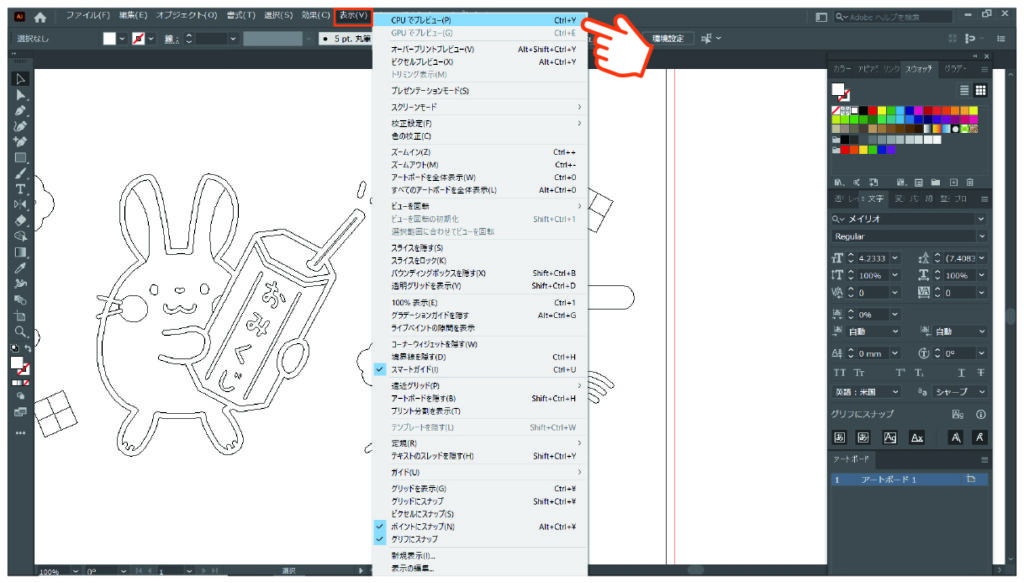1024x583 pixels.
Task: Select the Zoom magnifier tool
Action: tap(20, 332)
